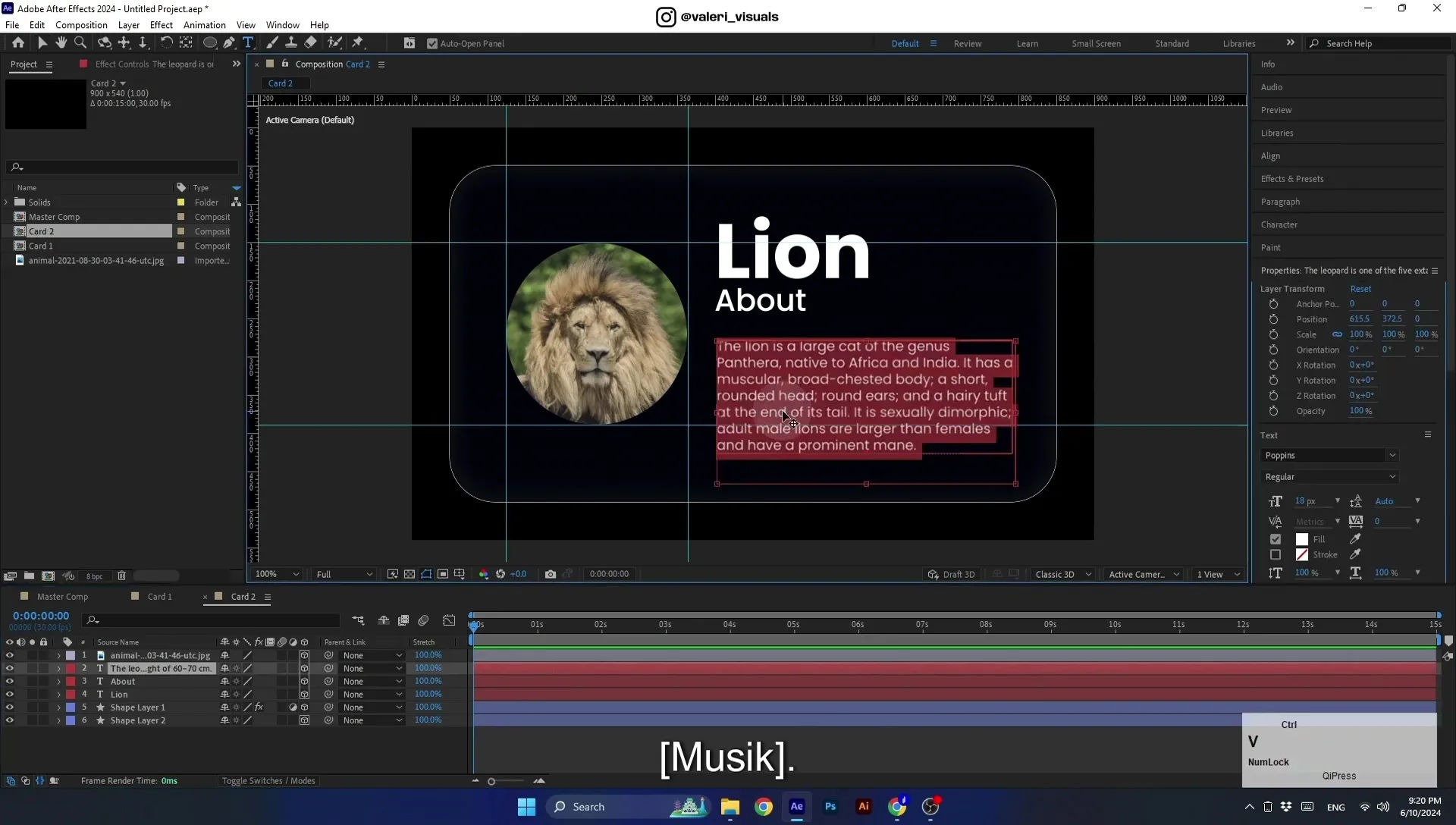Screen dimensions: 1456x825
Task: Open the Full resolution dropdown
Action: coord(344,574)
